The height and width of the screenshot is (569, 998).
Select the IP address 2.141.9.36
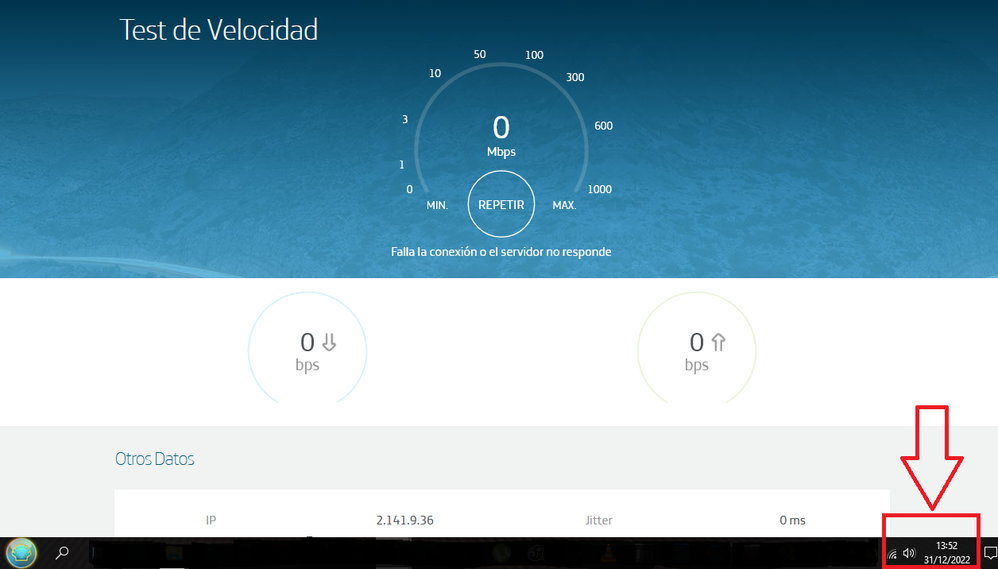coord(405,520)
